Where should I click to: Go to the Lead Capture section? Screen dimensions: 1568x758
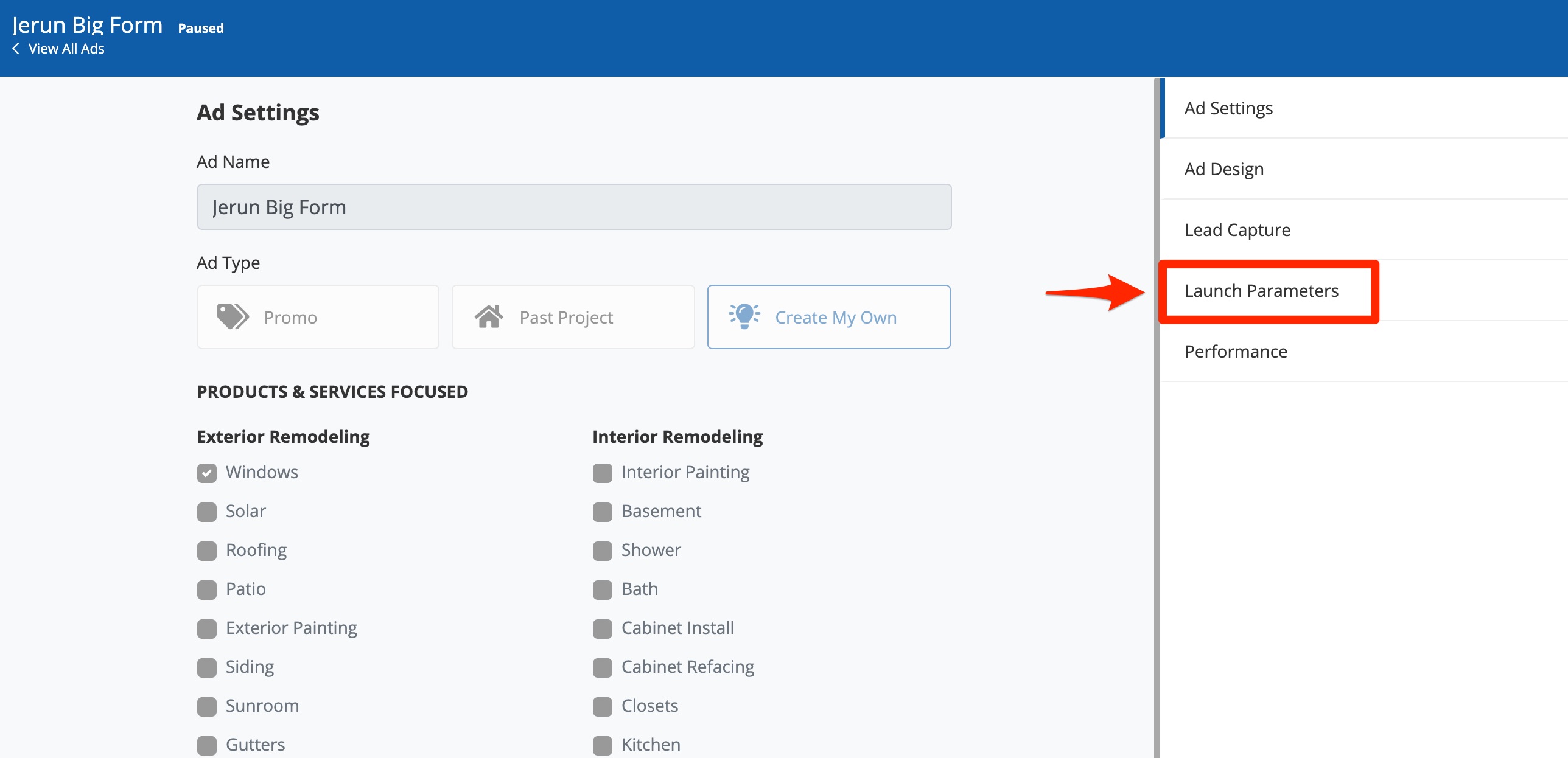(x=1237, y=230)
